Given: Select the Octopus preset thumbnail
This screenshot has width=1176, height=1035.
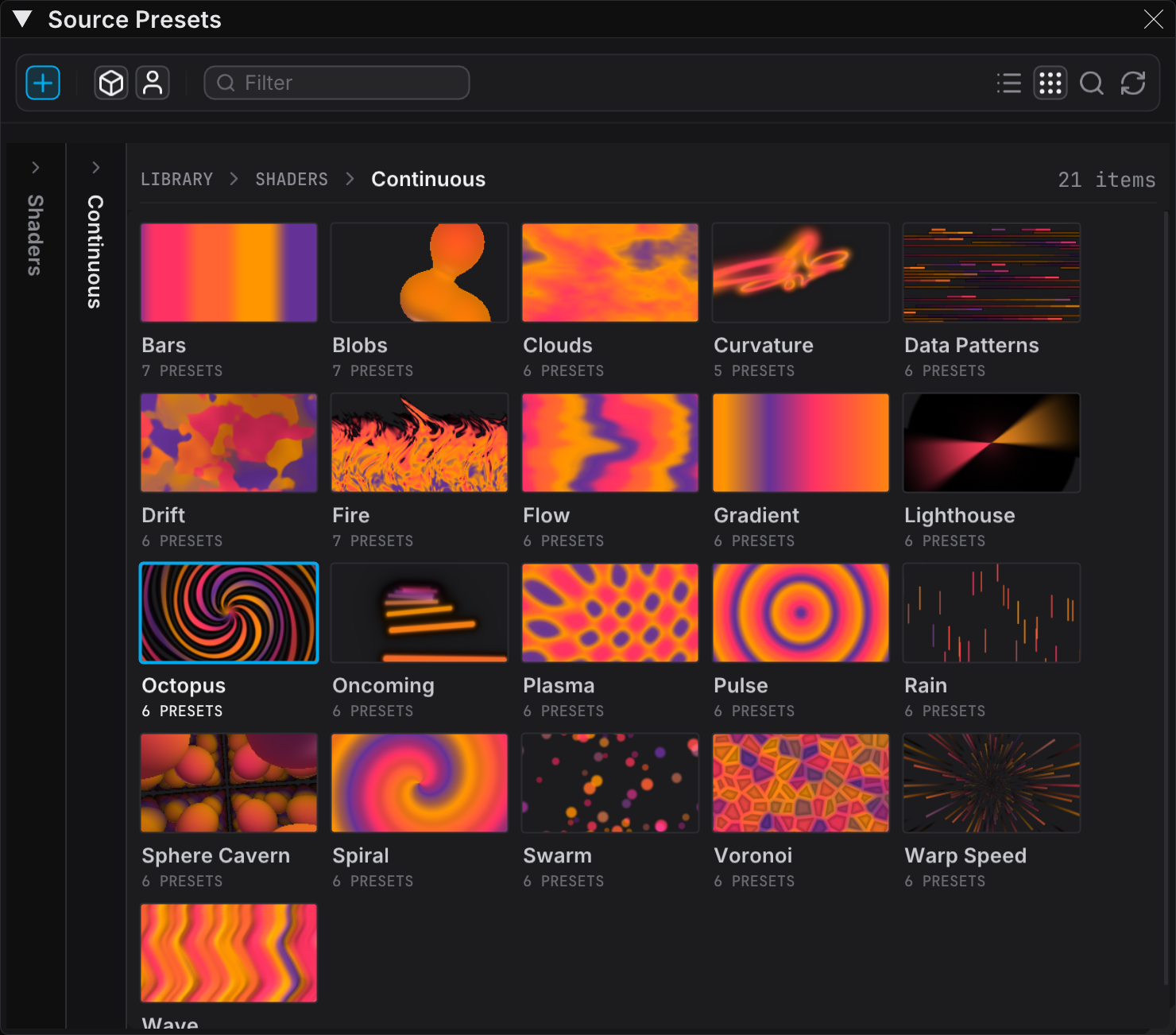Looking at the screenshot, I should (x=229, y=613).
